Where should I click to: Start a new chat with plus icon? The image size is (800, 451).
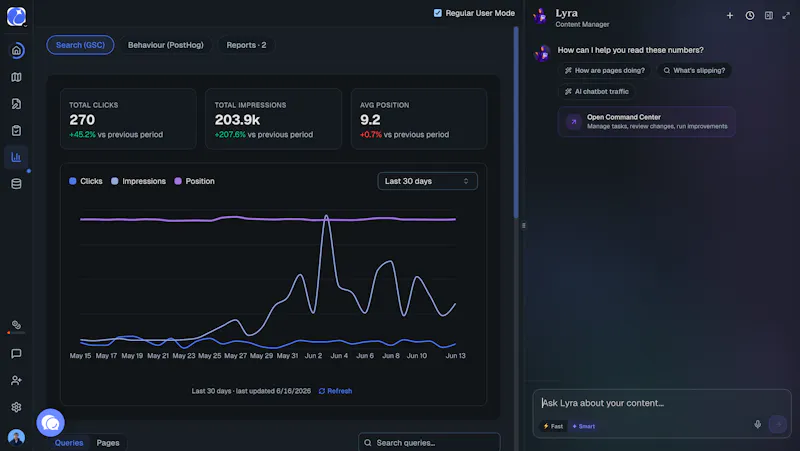click(x=730, y=16)
